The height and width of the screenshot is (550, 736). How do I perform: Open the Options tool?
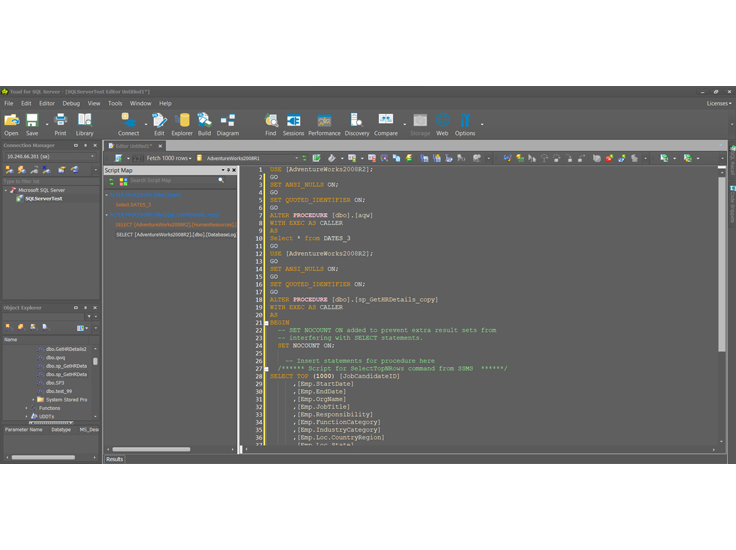(465, 124)
